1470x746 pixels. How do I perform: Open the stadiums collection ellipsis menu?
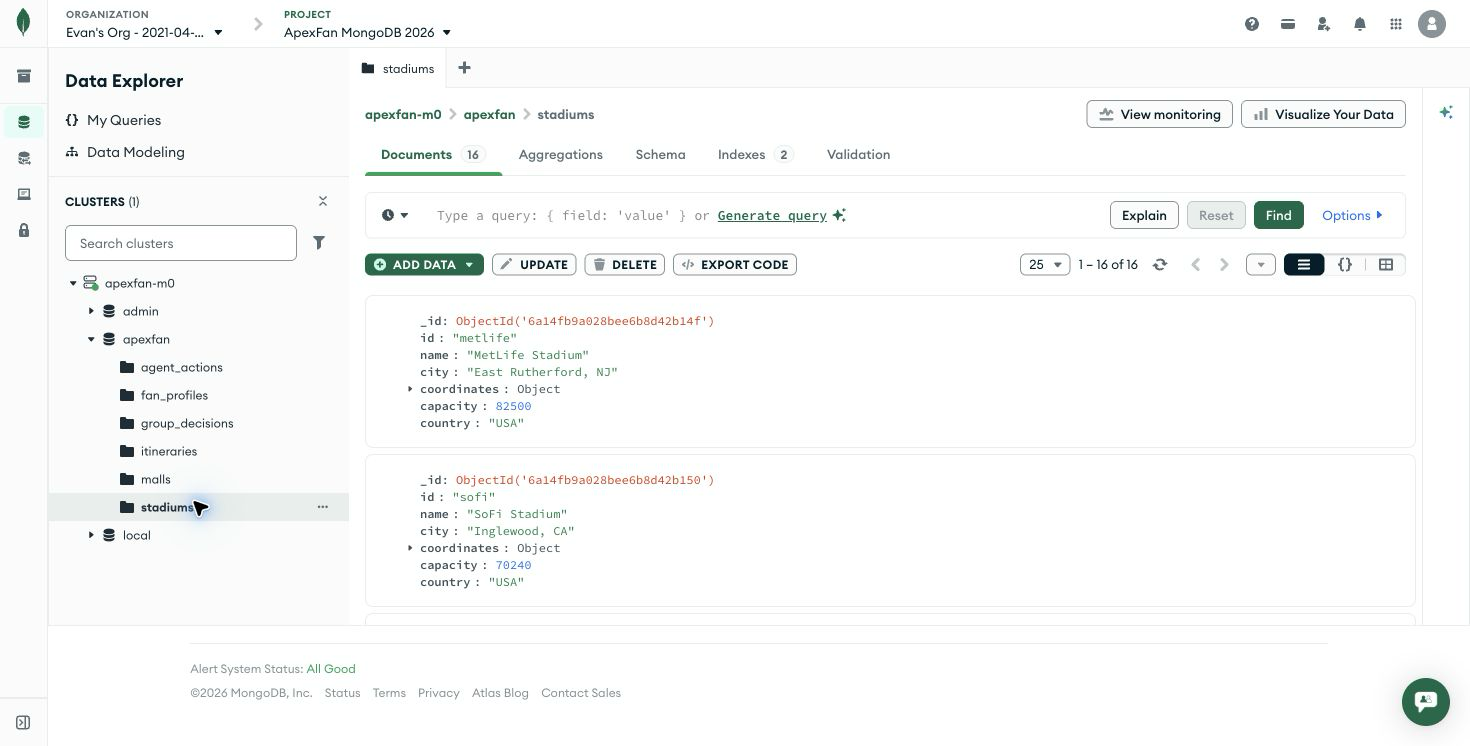point(323,507)
